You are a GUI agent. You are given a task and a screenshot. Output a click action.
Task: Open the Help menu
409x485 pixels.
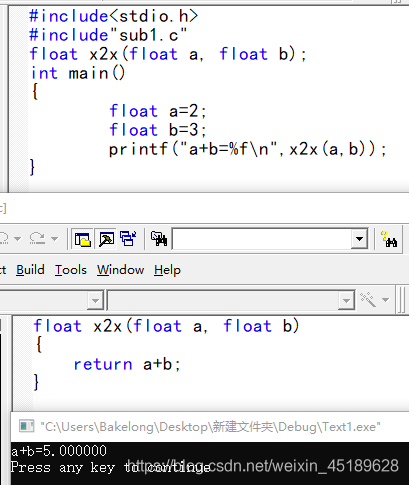click(x=167, y=270)
